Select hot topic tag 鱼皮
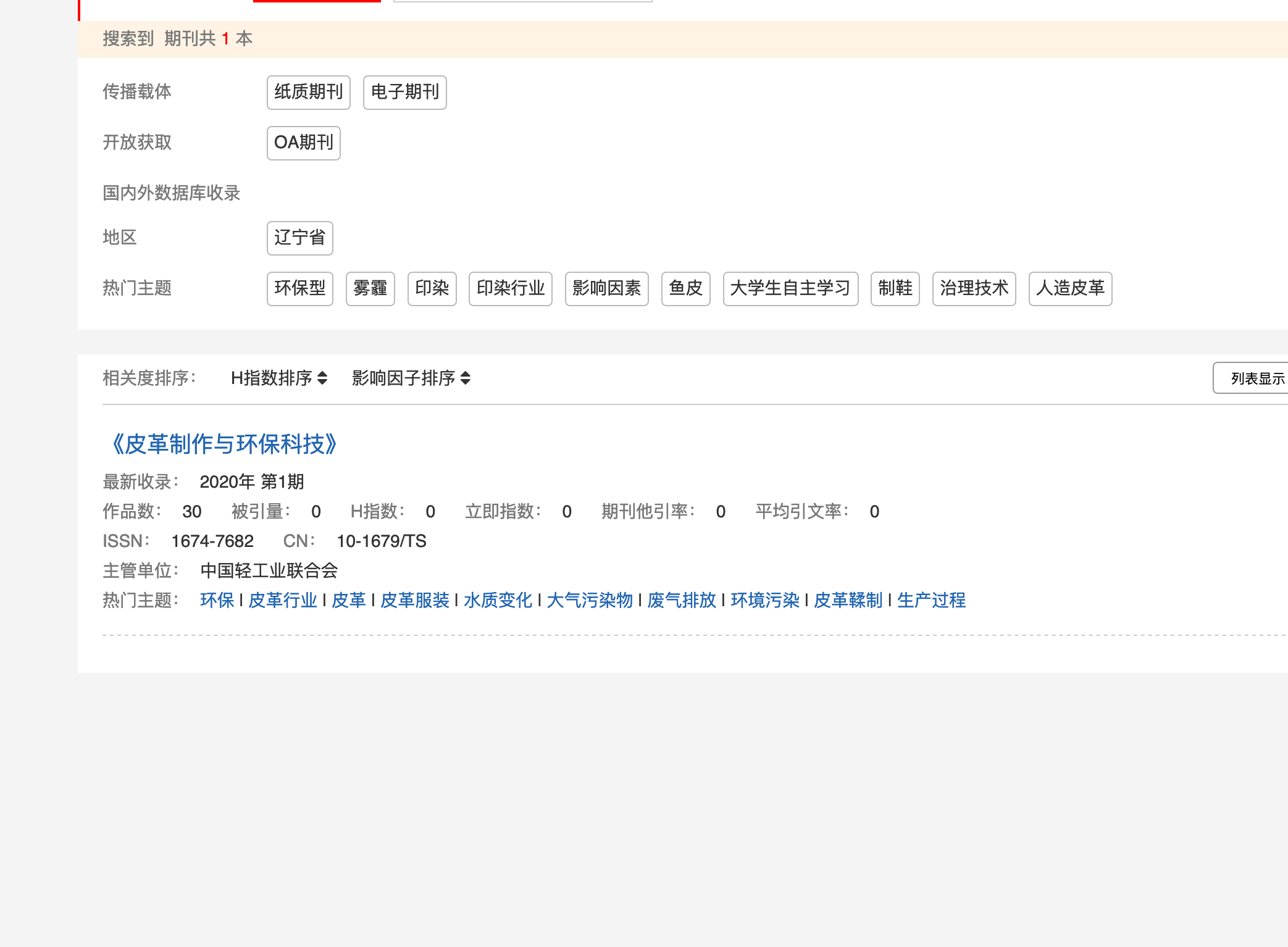1288x947 pixels. coord(686,289)
